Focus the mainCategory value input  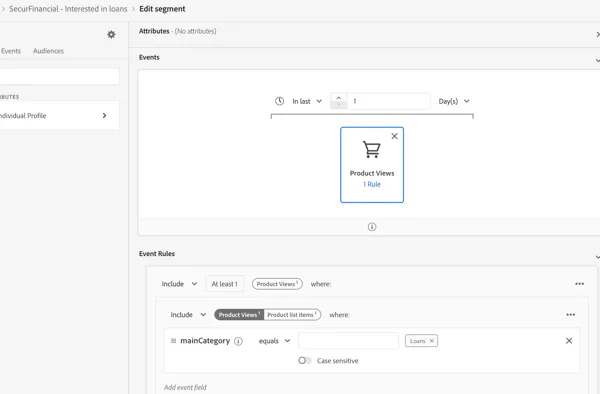348,340
